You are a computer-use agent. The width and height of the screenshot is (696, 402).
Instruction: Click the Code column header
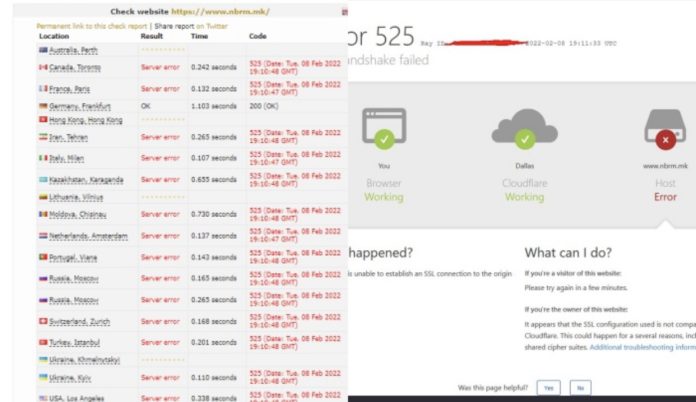pyautogui.click(x=257, y=35)
